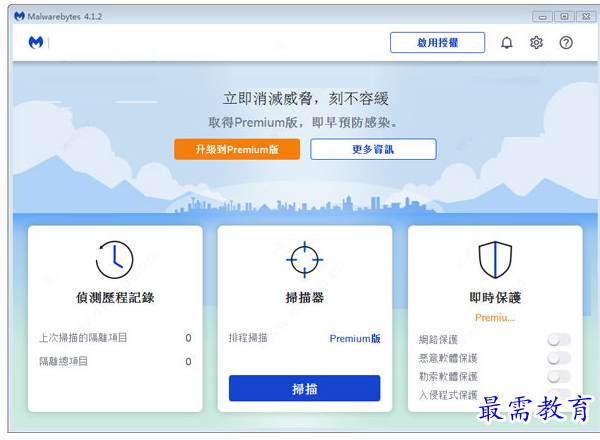Click 升級到Premium版 upgrade button
The image size is (600, 440).
click(x=237, y=149)
